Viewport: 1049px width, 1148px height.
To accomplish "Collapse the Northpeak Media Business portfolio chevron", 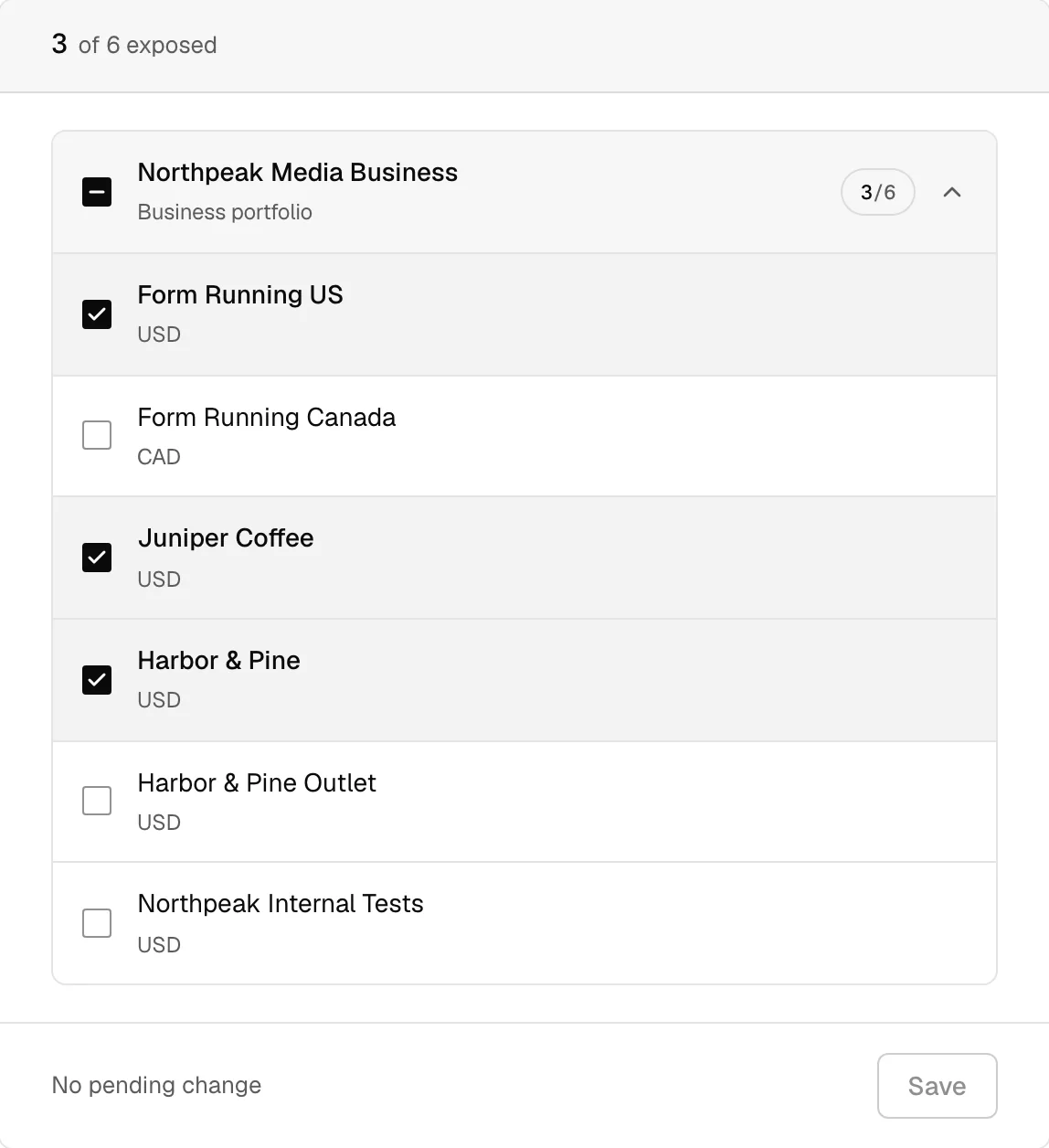I will (x=952, y=192).
